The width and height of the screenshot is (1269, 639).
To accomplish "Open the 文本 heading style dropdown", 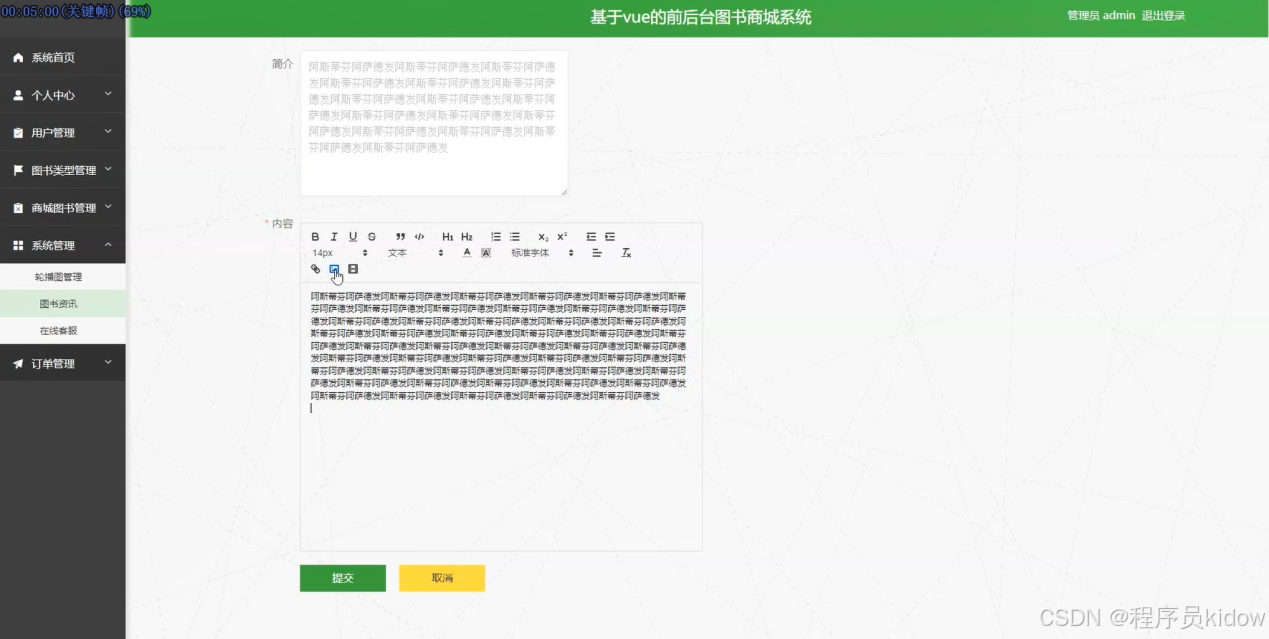I will pyautogui.click(x=415, y=253).
